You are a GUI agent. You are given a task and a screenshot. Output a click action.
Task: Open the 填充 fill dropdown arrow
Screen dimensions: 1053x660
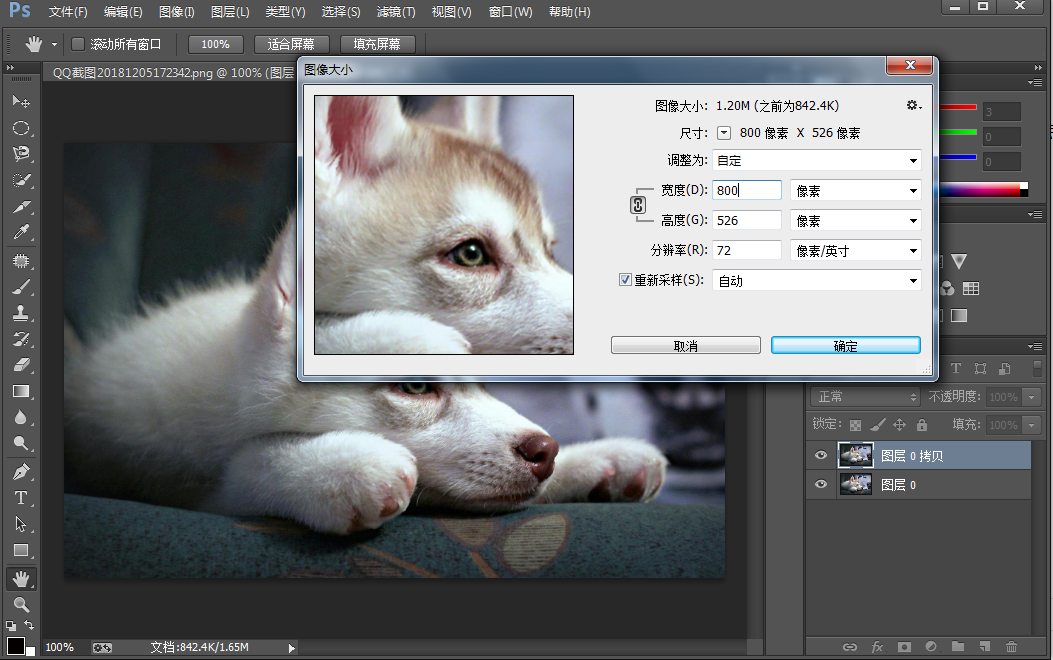[x=1032, y=425]
